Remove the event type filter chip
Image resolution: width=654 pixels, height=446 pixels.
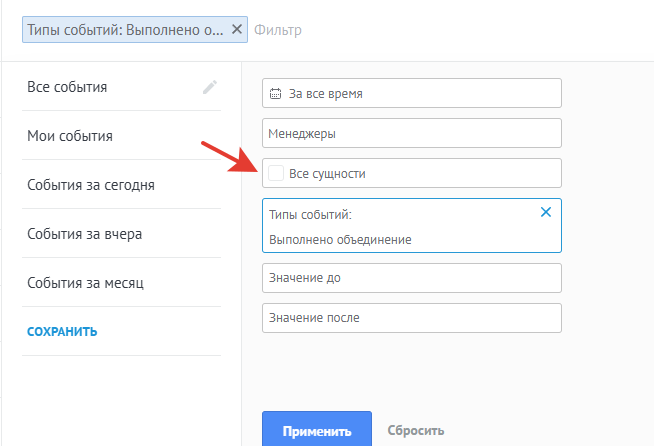(236, 30)
